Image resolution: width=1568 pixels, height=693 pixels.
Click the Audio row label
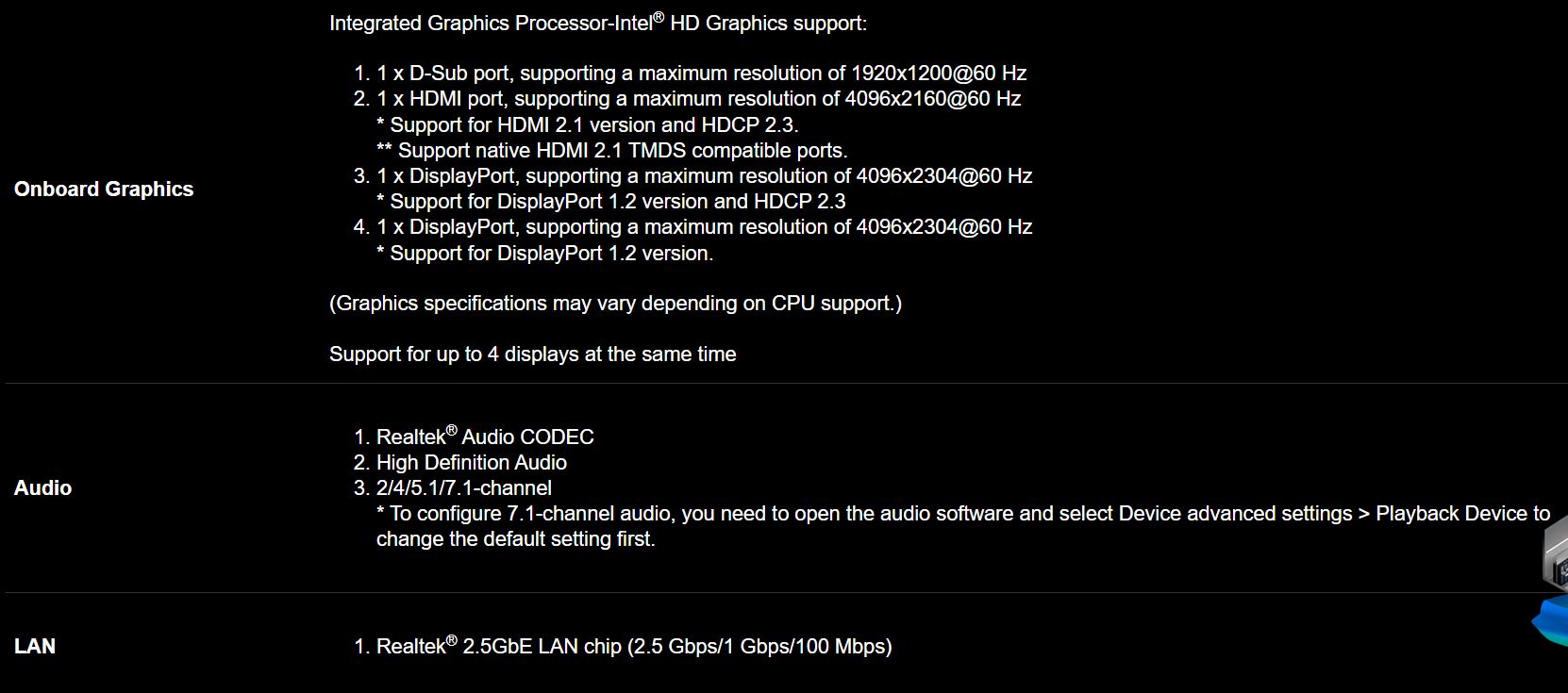(x=43, y=487)
